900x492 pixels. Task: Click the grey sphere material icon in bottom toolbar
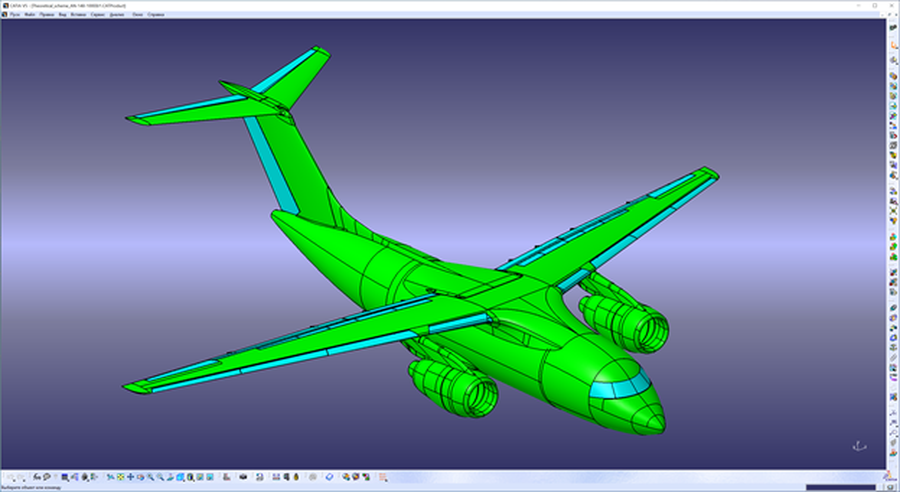click(313, 476)
